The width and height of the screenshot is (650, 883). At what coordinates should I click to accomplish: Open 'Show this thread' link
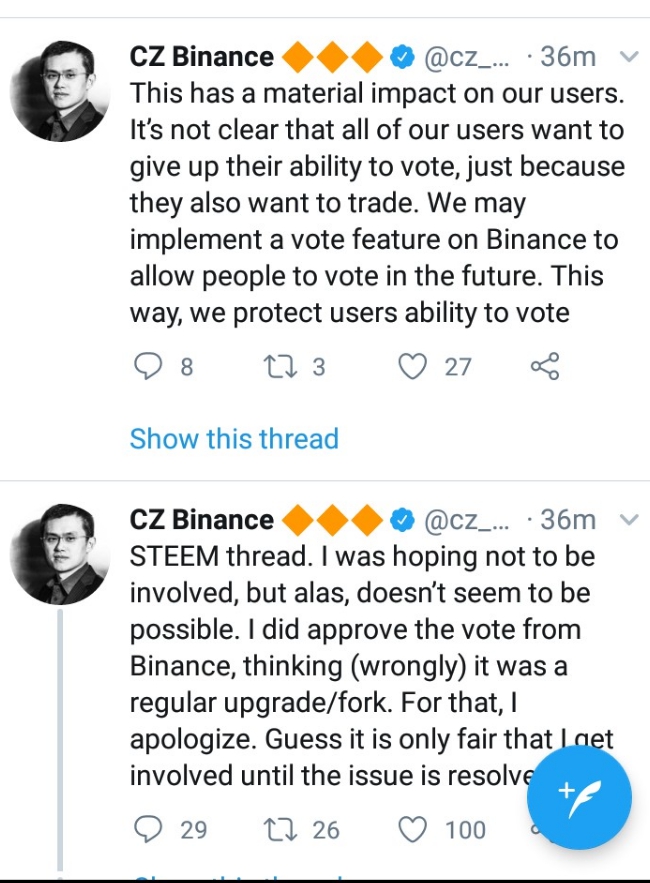coord(234,439)
